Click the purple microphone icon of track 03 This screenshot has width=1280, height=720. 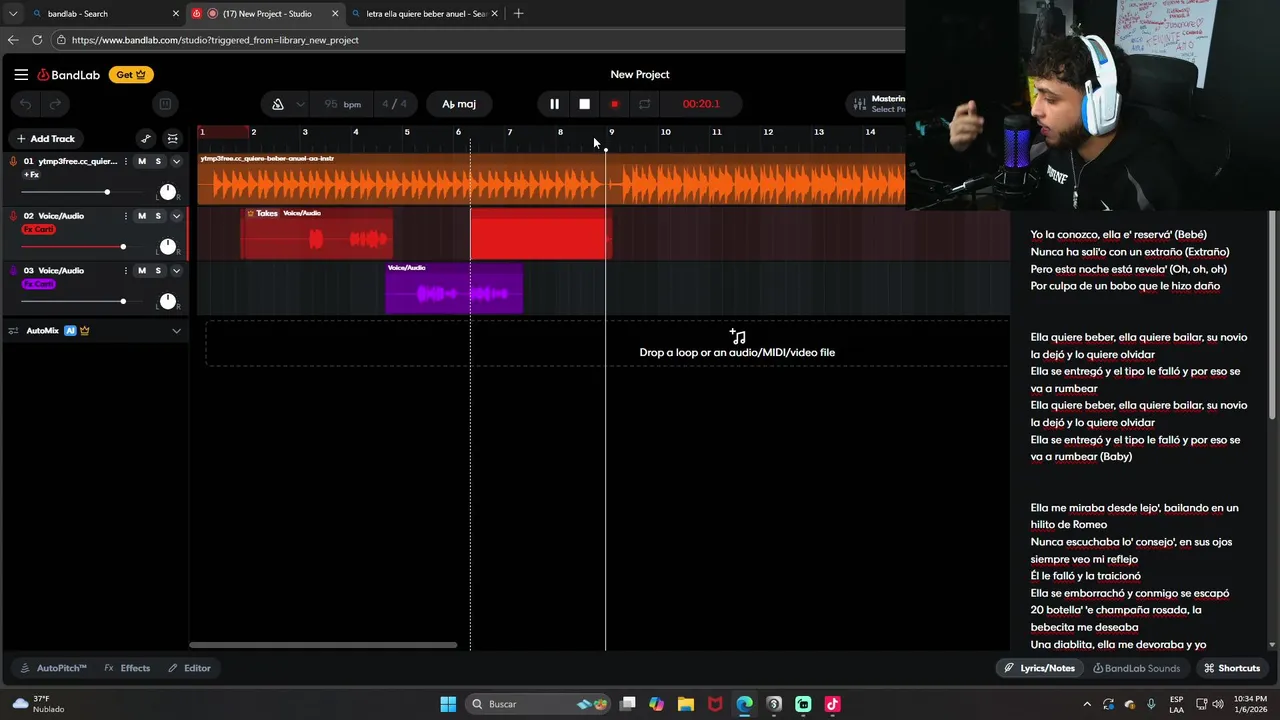coord(13,271)
